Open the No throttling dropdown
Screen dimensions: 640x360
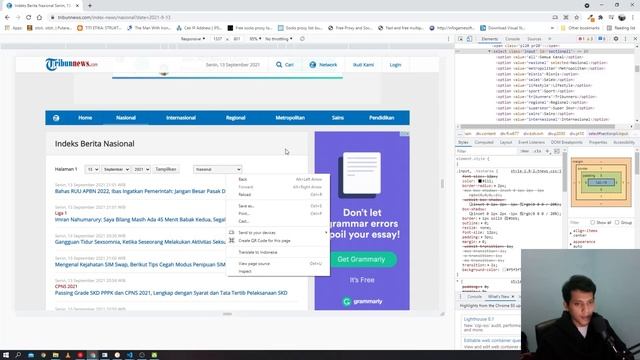[x=278, y=39]
